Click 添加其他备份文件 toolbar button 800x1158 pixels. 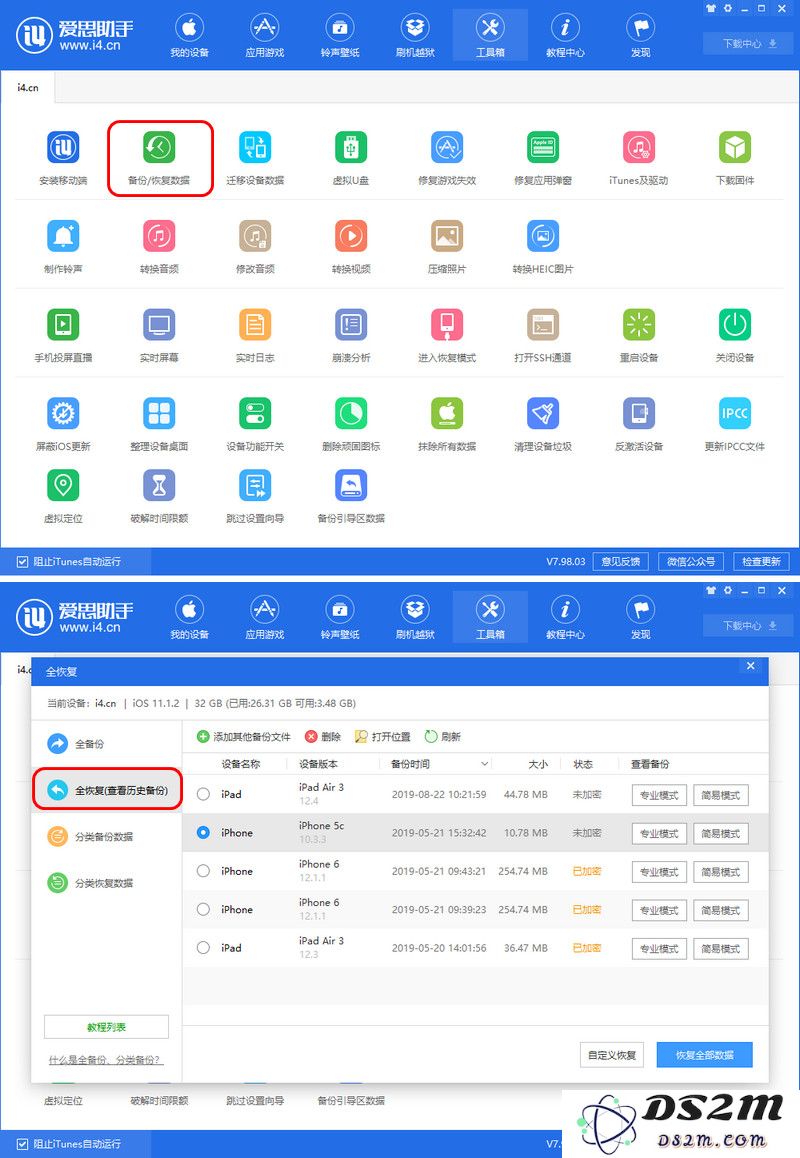244,737
